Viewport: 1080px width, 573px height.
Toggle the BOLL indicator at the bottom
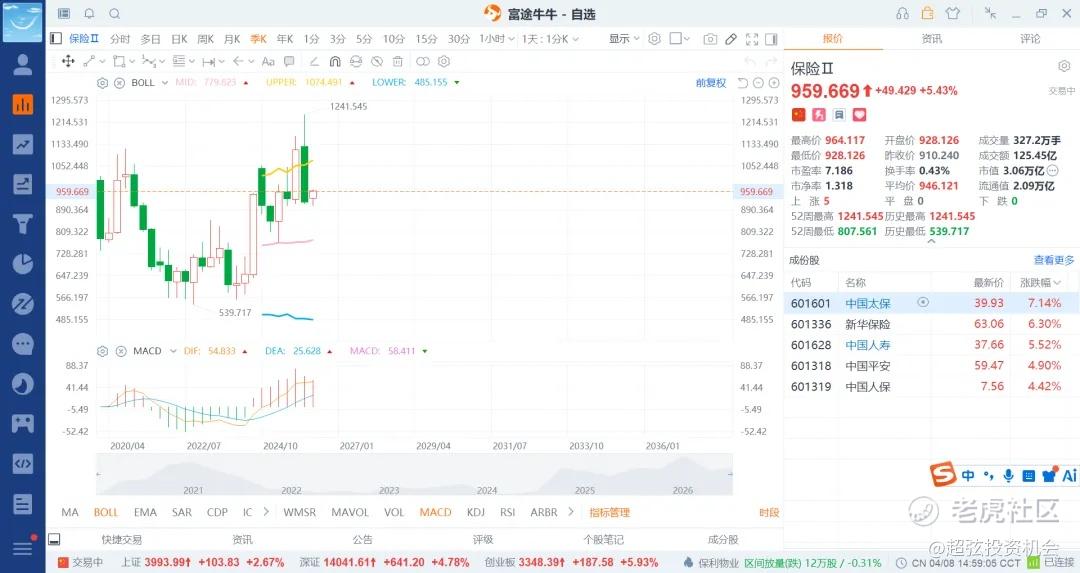106,512
